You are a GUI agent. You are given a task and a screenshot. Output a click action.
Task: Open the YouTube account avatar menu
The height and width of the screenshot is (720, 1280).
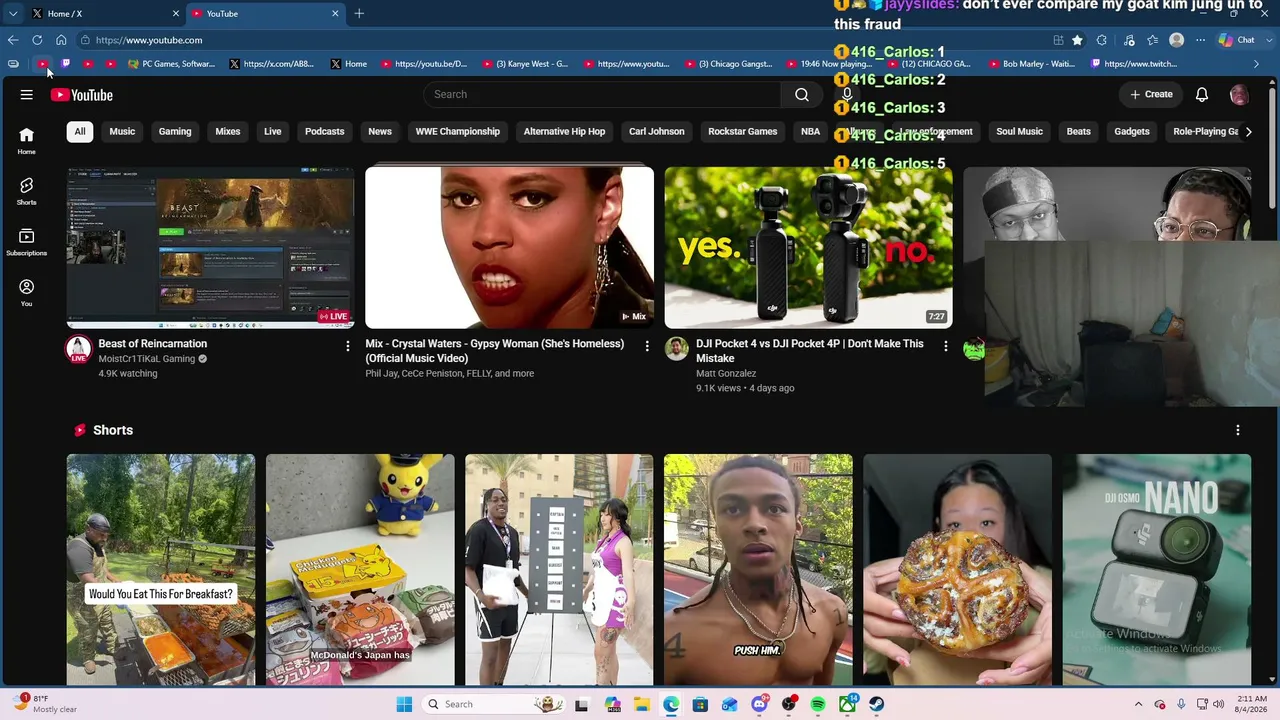point(1239,95)
